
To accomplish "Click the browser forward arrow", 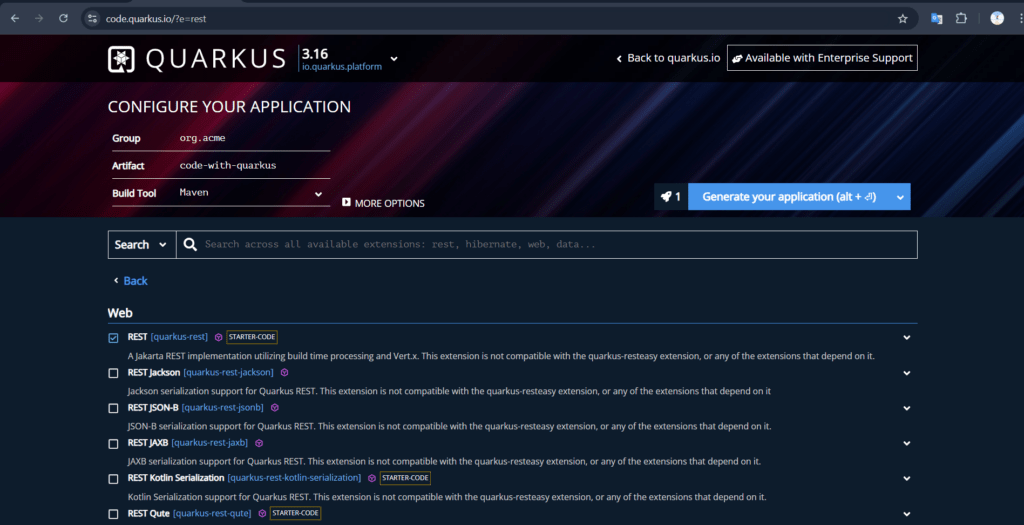I will [x=39, y=18].
